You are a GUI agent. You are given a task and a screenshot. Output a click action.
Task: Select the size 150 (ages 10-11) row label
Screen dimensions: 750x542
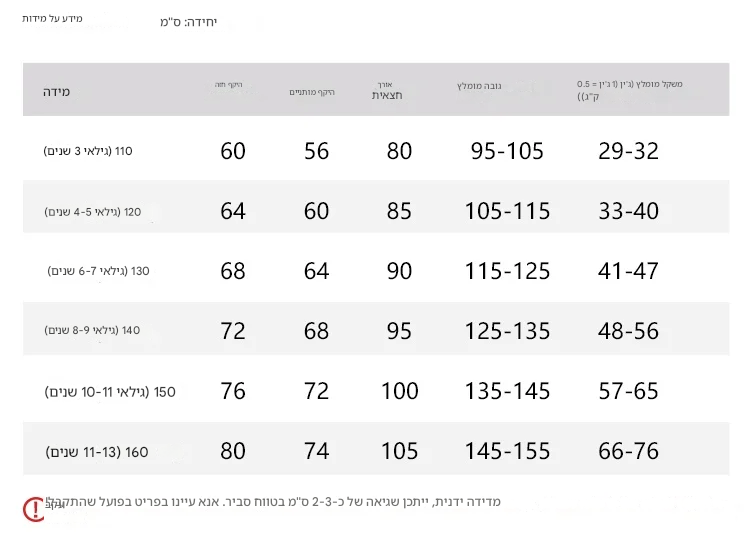[110, 392]
